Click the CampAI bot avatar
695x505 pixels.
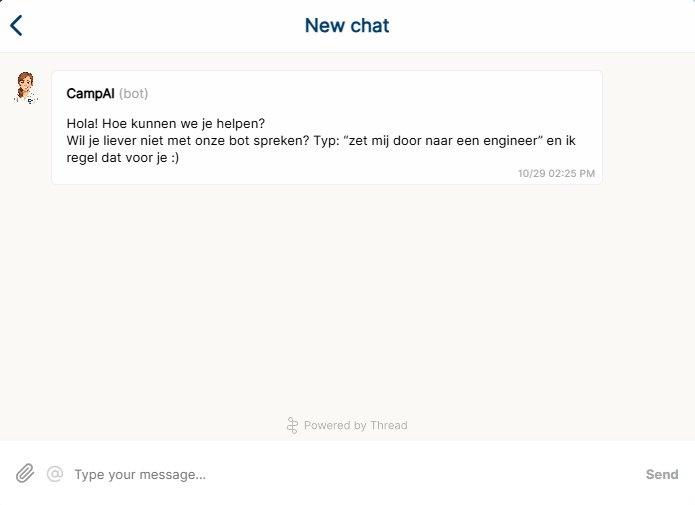tap(25, 88)
